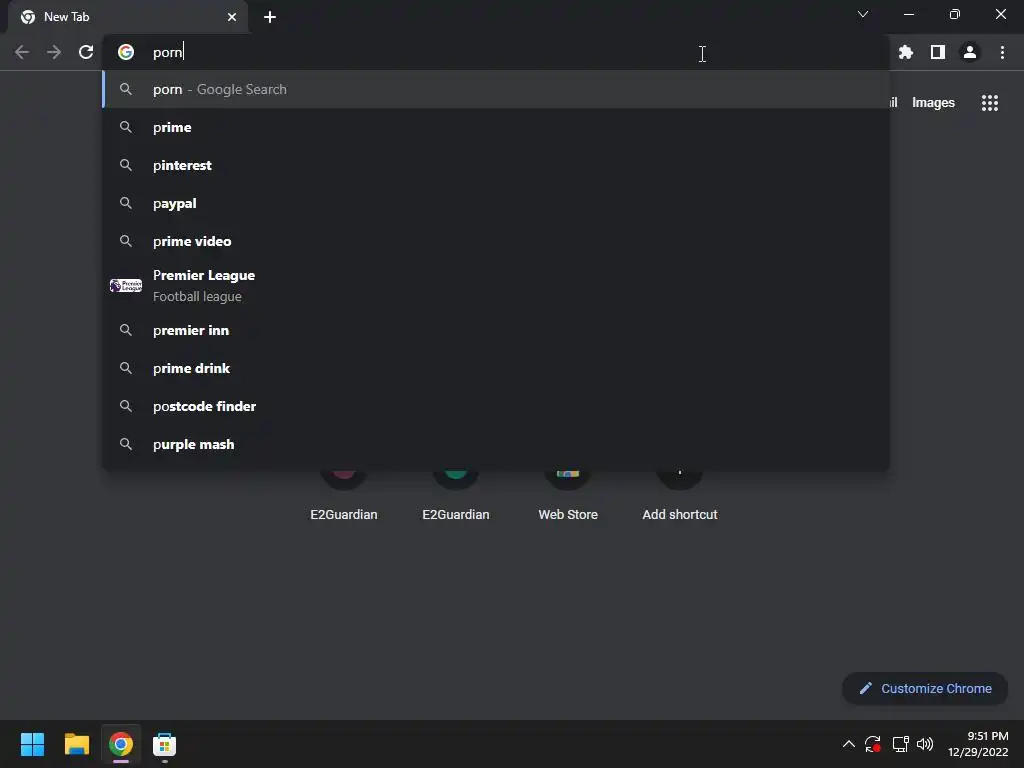Choose the 'premier inn' suggestion
Screen dimensions: 1024x768
(496, 330)
